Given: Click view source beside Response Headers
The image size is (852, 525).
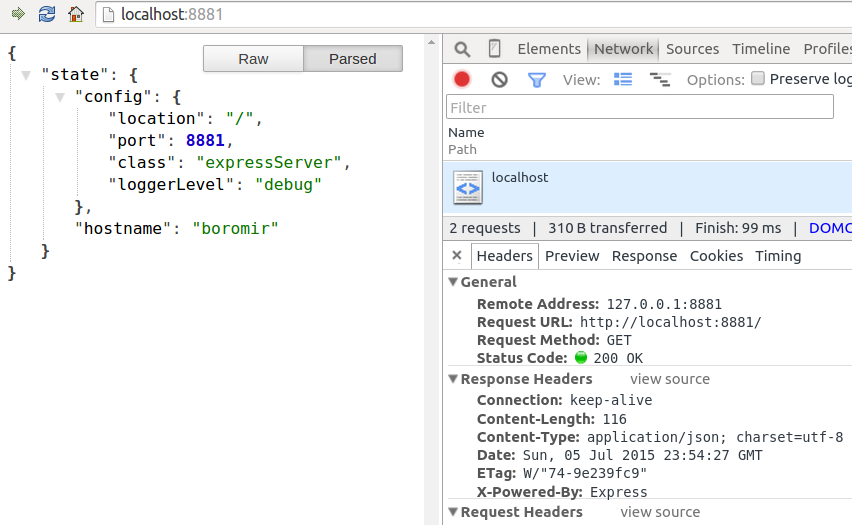Looking at the screenshot, I should 669,379.
